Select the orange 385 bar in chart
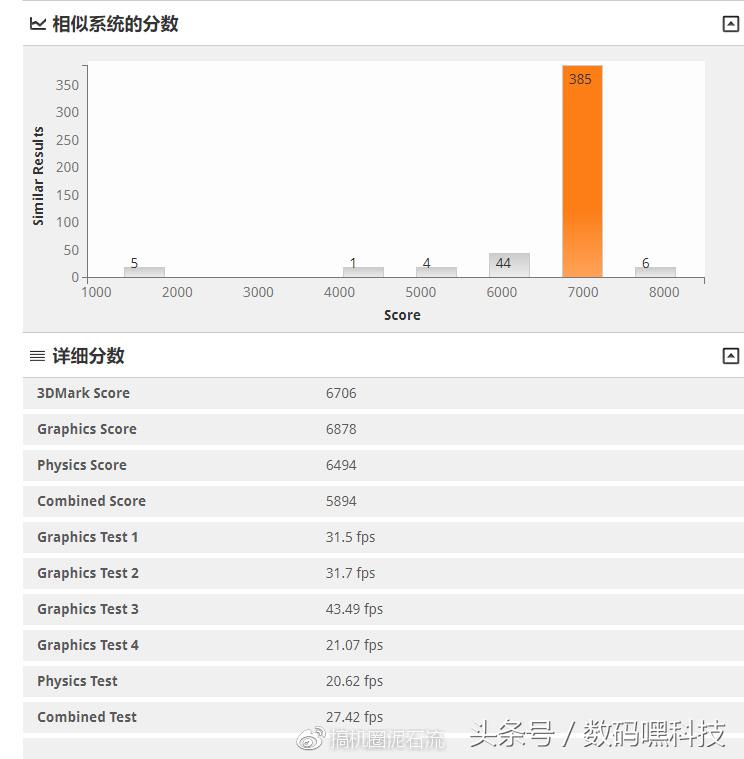The image size is (744, 759). (582, 171)
